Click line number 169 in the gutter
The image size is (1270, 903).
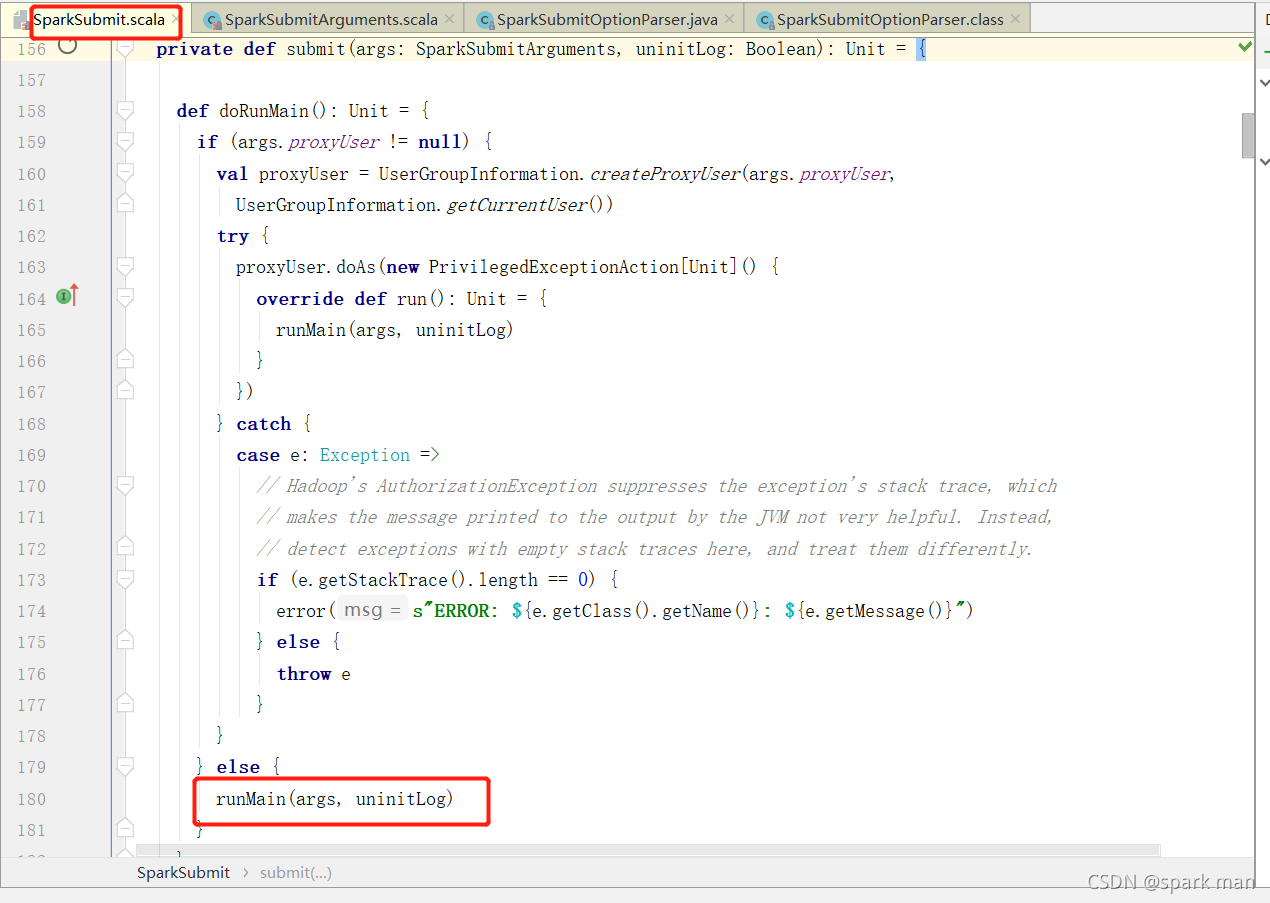tap(31, 455)
